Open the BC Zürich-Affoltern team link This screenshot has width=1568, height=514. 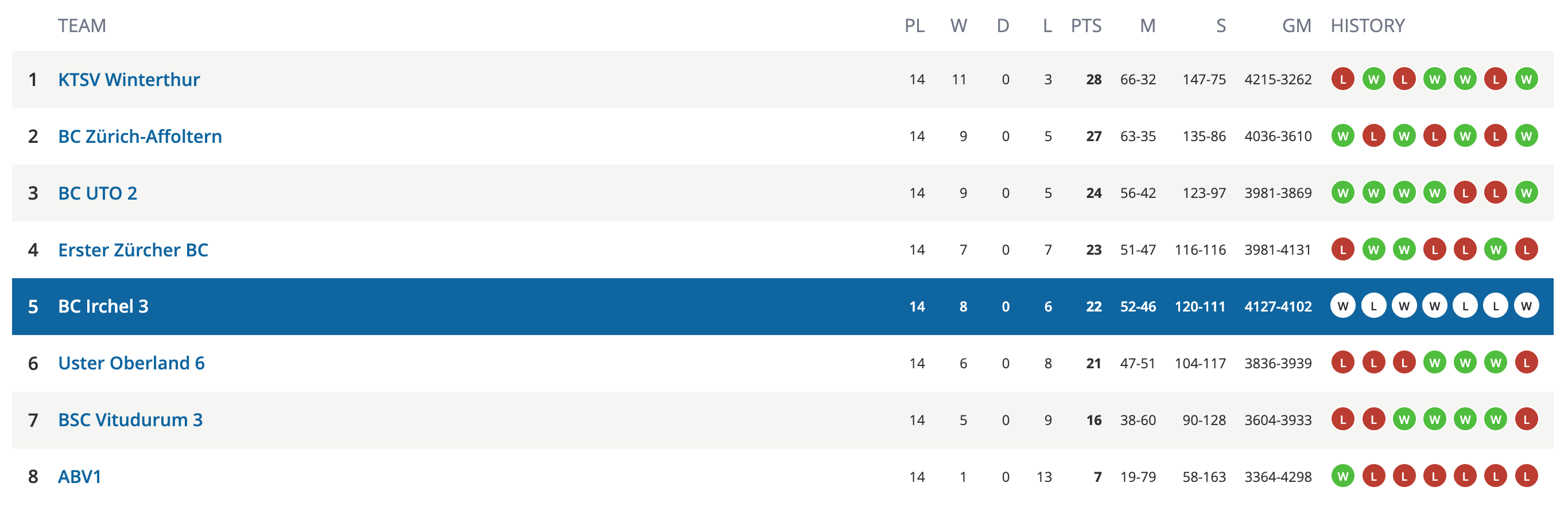[x=140, y=137]
